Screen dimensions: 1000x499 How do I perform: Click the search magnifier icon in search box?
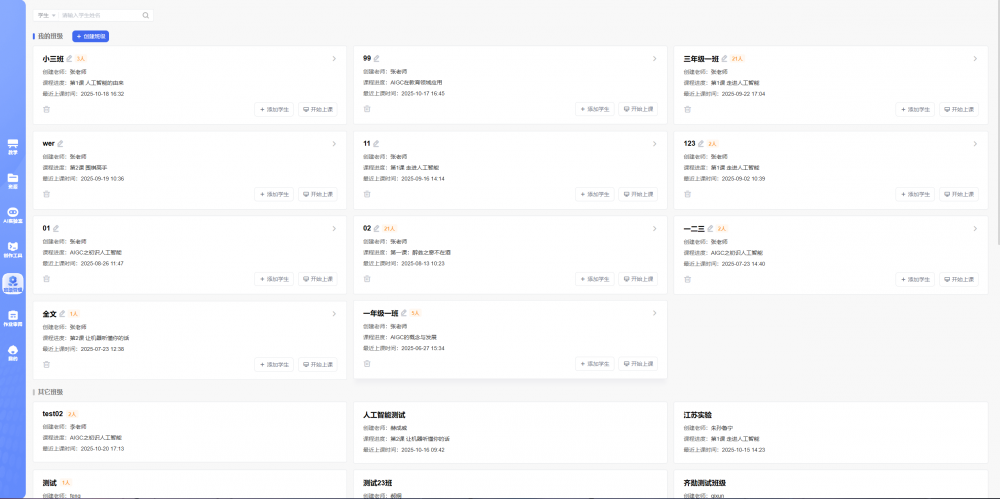click(x=146, y=16)
